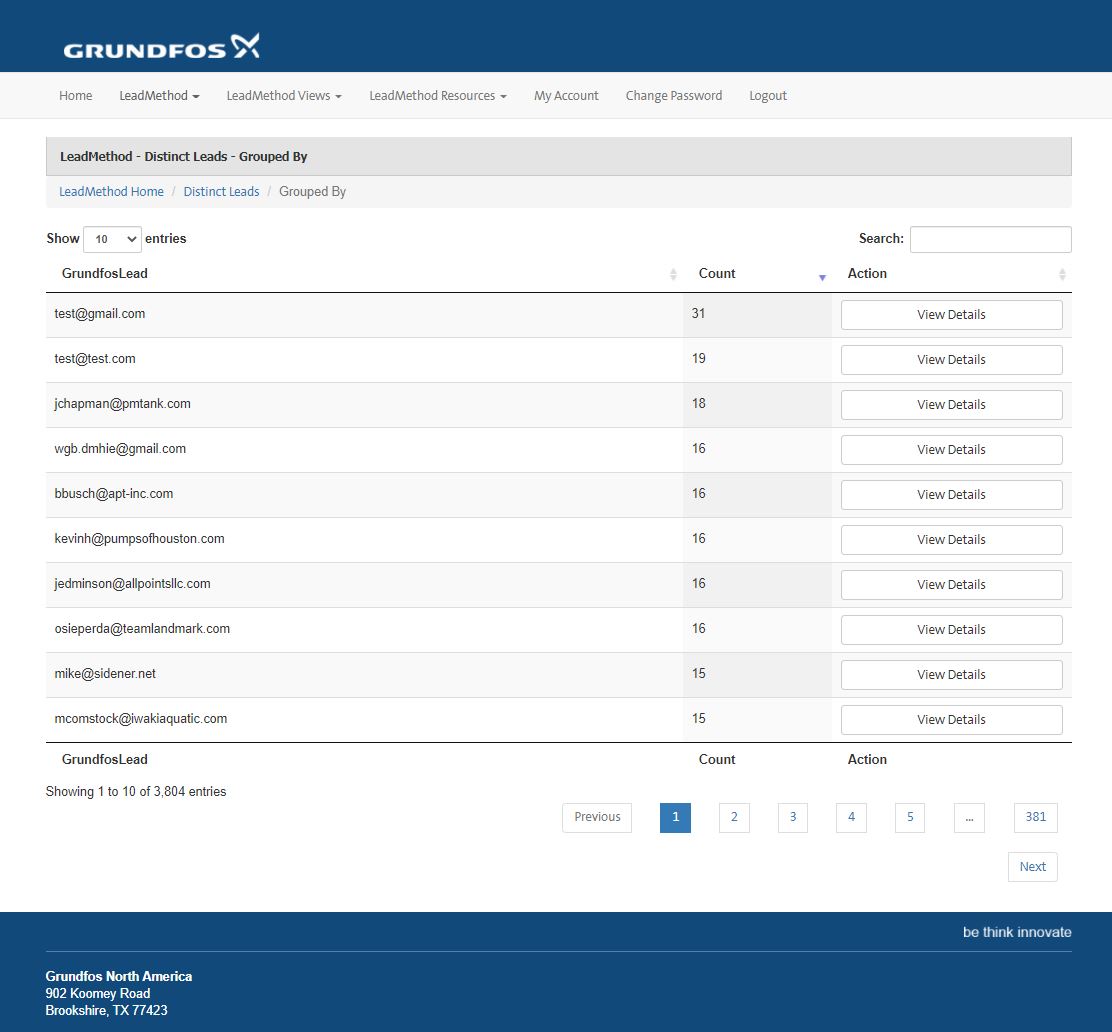Click the Grouped By breadcrumb text
Image resolution: width=1112 pixels, height=1032 pixels.
click(312, 192)
